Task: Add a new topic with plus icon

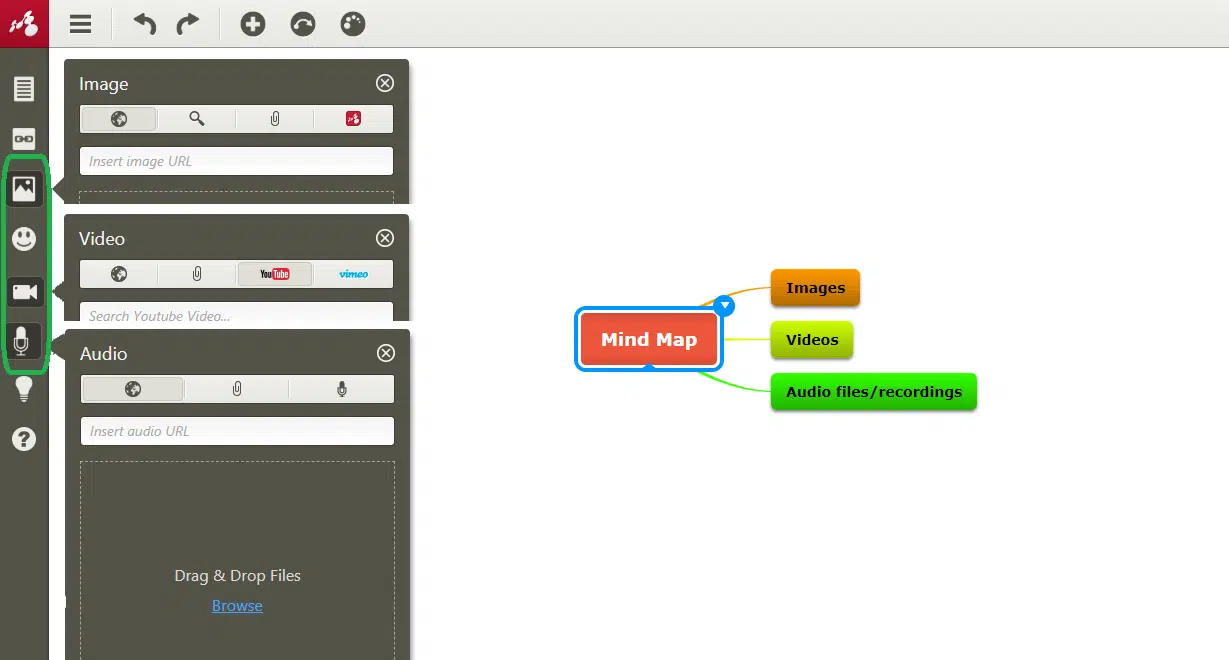Action: (x=253, y=24)
